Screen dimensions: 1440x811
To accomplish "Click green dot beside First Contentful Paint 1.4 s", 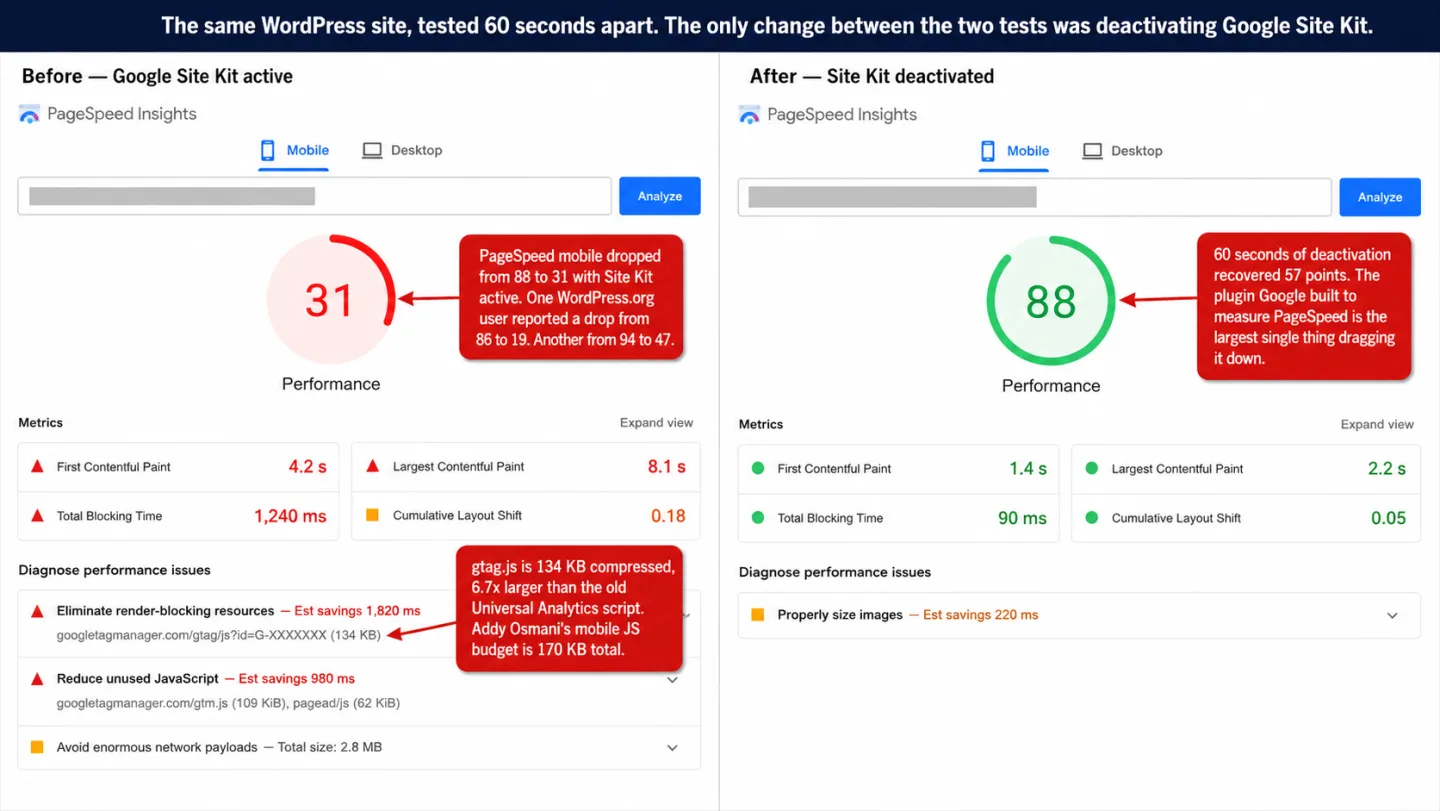I will 757,468.
